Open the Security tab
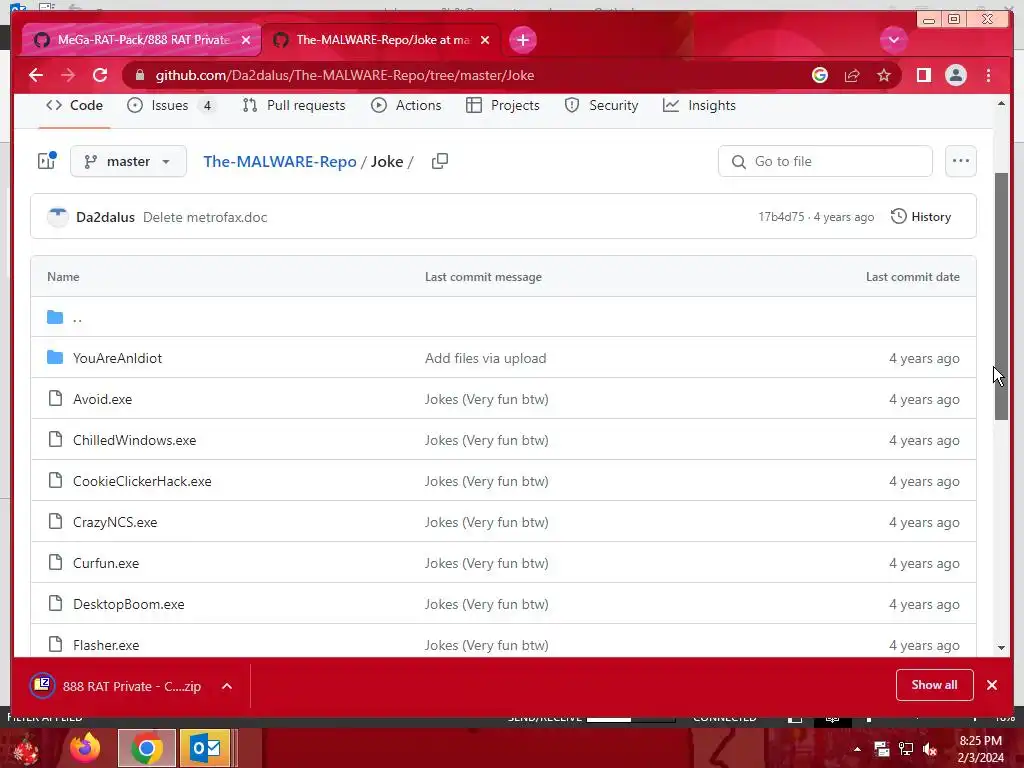1024x768 pixels. [601, 105]
